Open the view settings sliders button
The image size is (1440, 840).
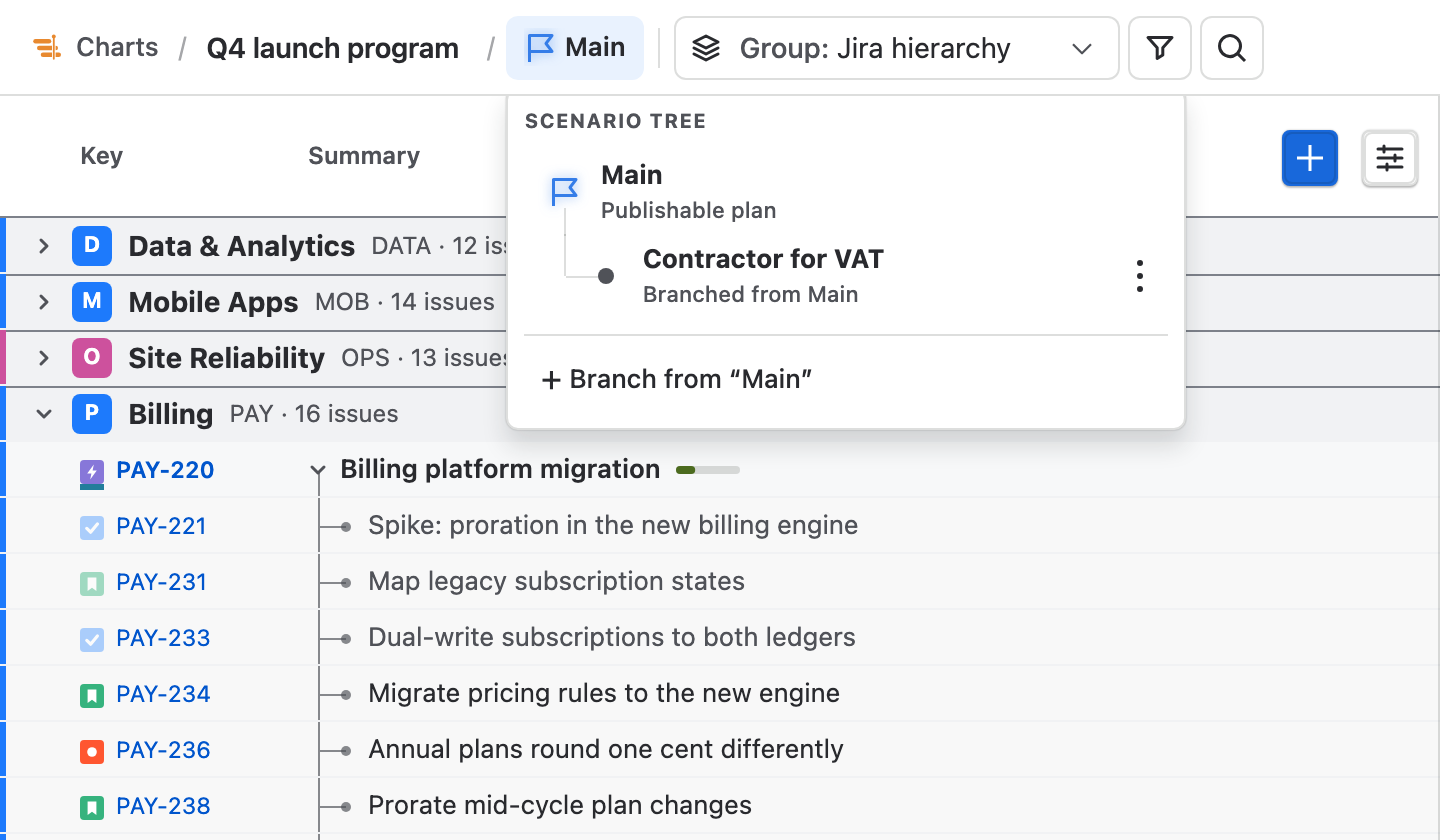pyautogui.click(x=1390, y=158)
